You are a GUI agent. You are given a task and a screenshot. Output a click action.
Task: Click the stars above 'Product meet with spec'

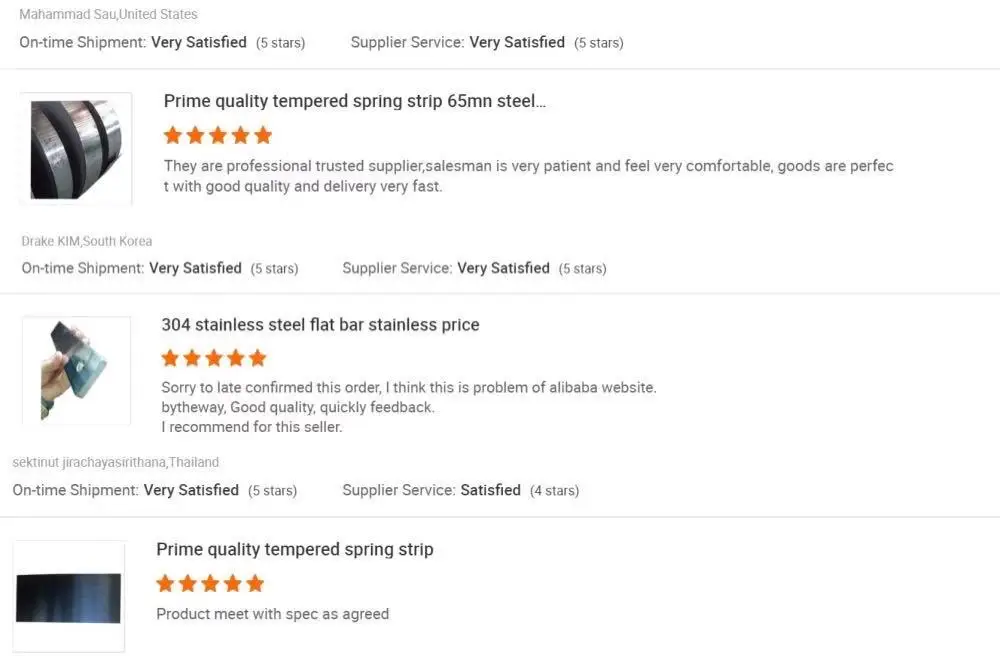210,583
